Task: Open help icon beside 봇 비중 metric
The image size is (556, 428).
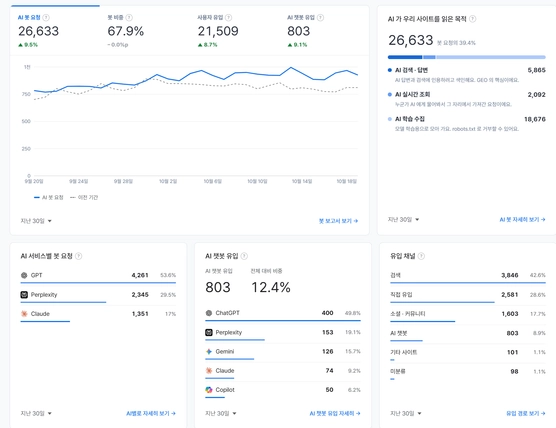Action: coord(129,17)
